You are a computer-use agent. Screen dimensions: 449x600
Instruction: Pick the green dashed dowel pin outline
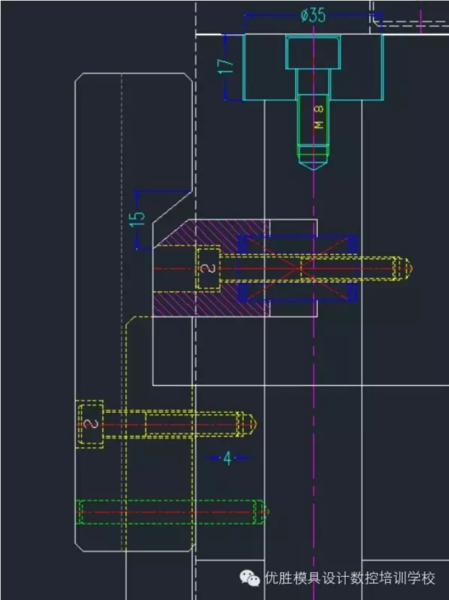click(x=172, y=512)
